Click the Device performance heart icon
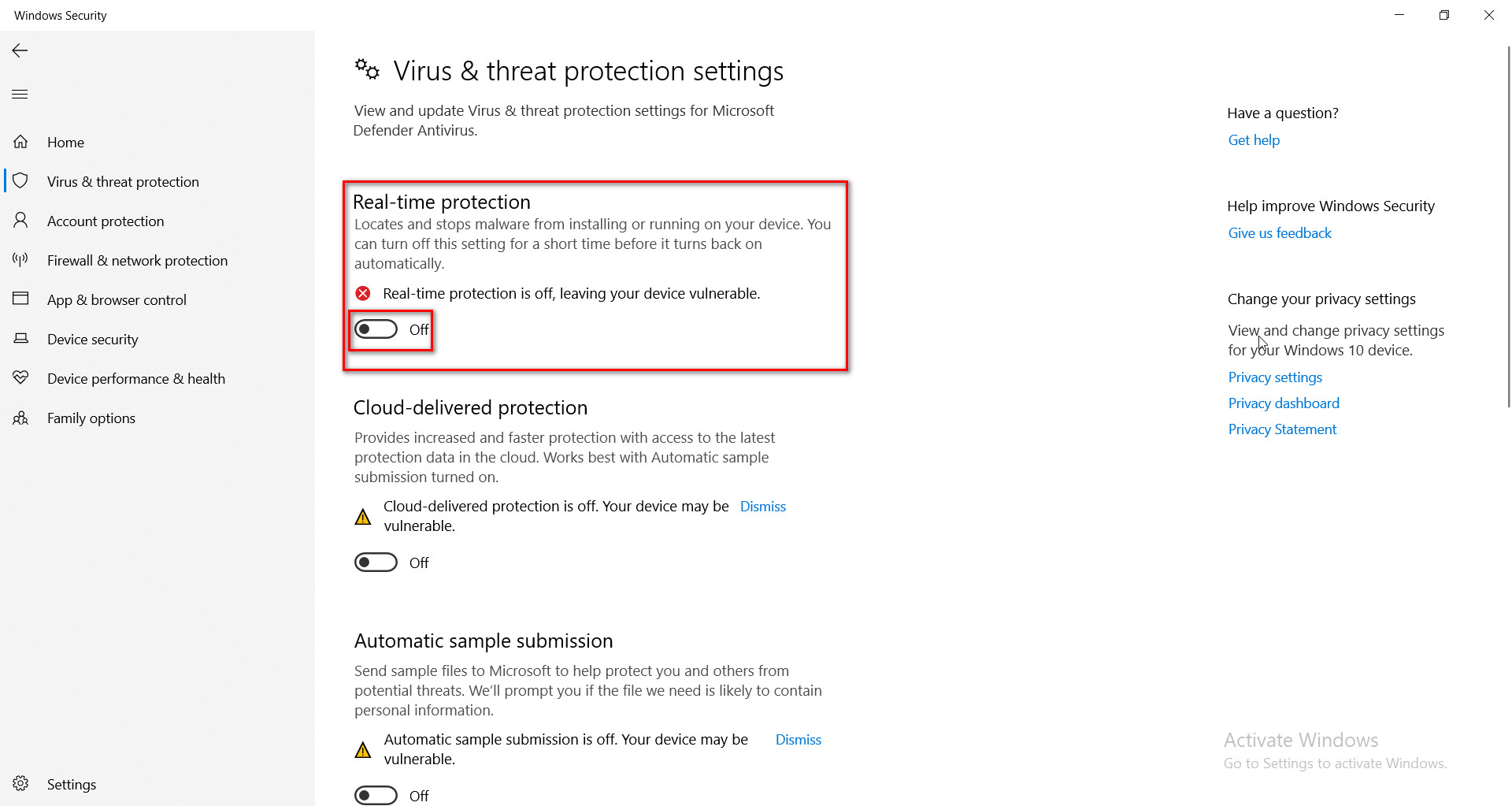 point(20,378)
